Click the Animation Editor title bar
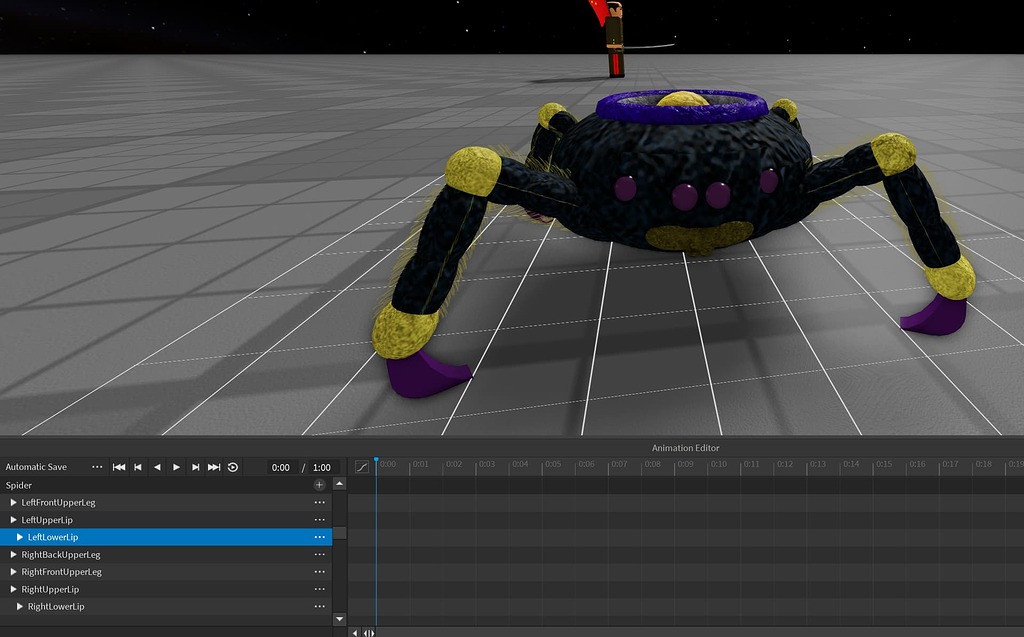The height and width of the screenshot is (637, 1024). click(686, 448)
